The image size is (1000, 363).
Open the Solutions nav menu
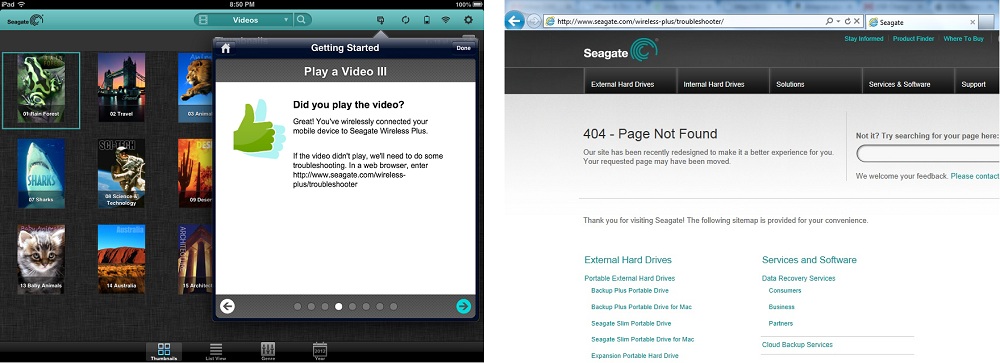point(790,84)
